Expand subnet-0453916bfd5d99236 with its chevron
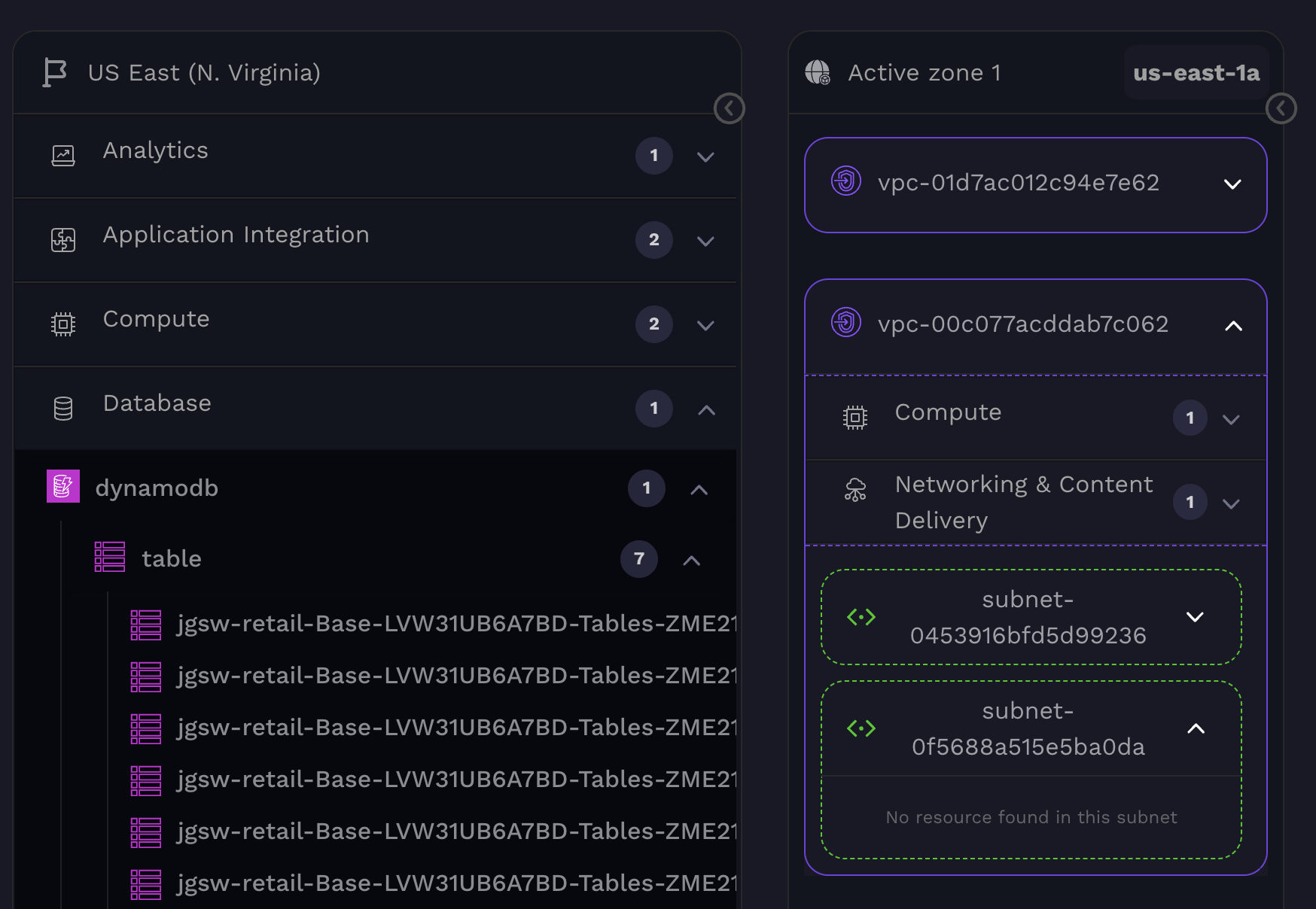The height and width of the screenshot is (909, 1316). pos(1195,617)
